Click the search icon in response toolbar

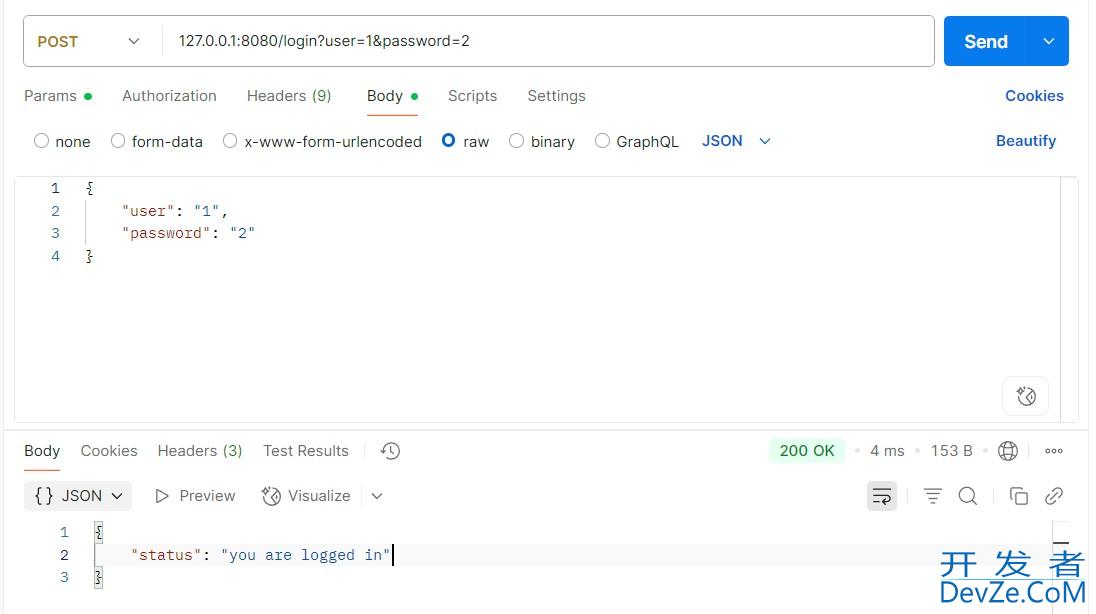tap(967, 495)
